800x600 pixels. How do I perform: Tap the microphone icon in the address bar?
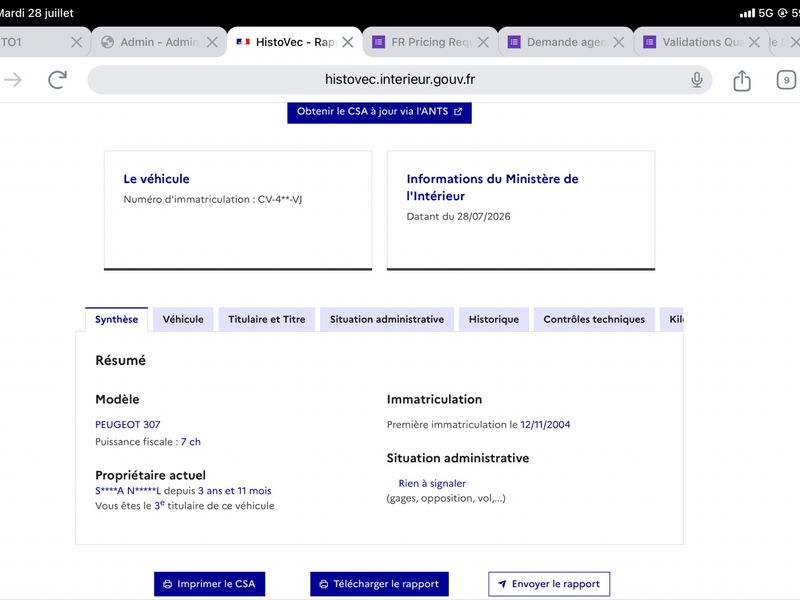pos(697,80)
